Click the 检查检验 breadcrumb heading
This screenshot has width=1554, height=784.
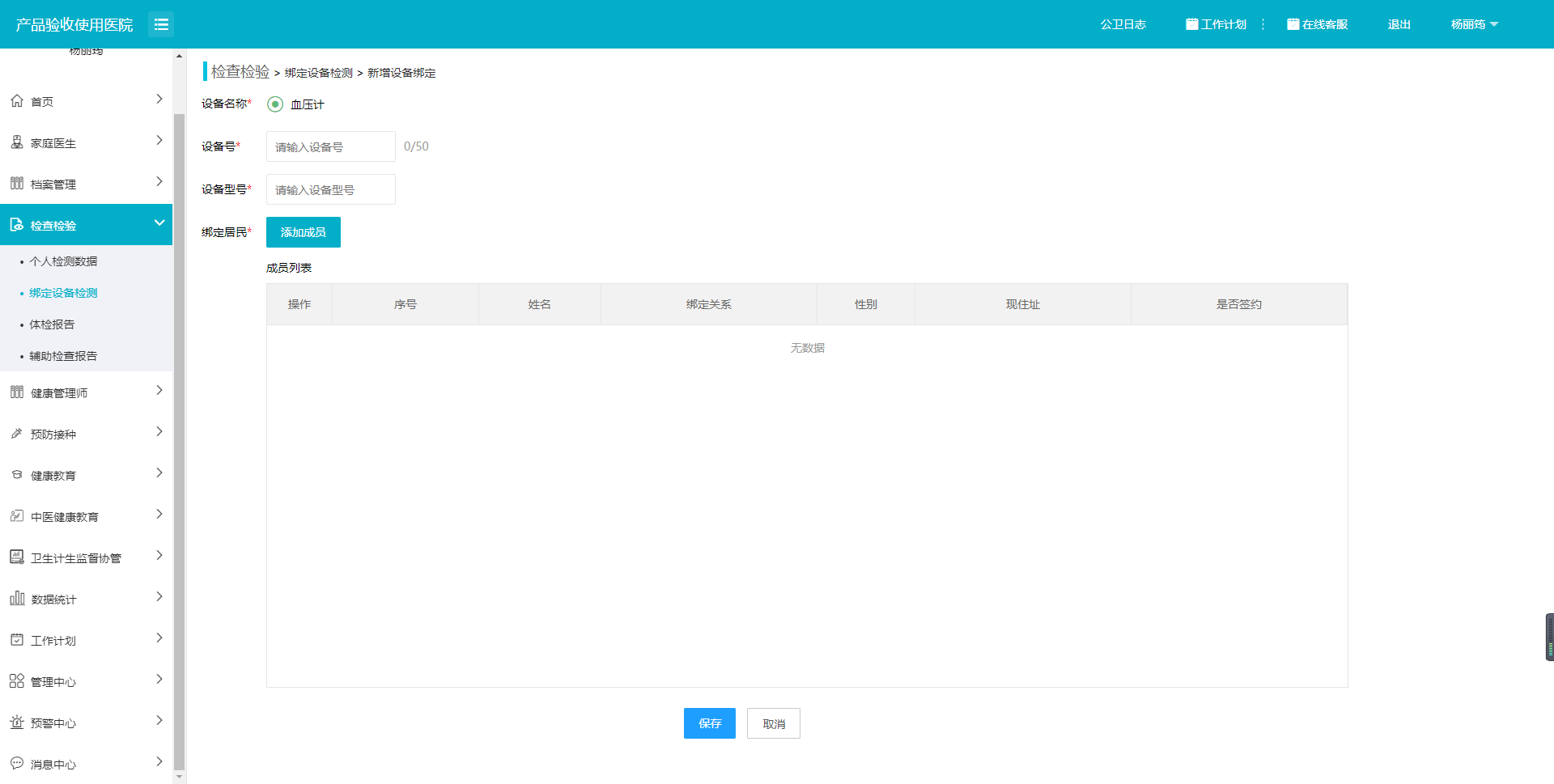(240, 72)
